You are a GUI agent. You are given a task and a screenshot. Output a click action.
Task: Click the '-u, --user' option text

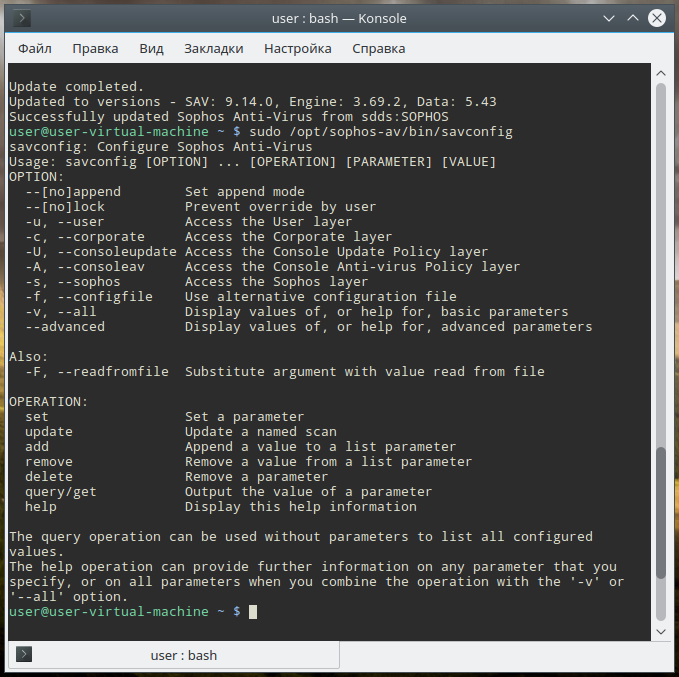click(65, 222)
